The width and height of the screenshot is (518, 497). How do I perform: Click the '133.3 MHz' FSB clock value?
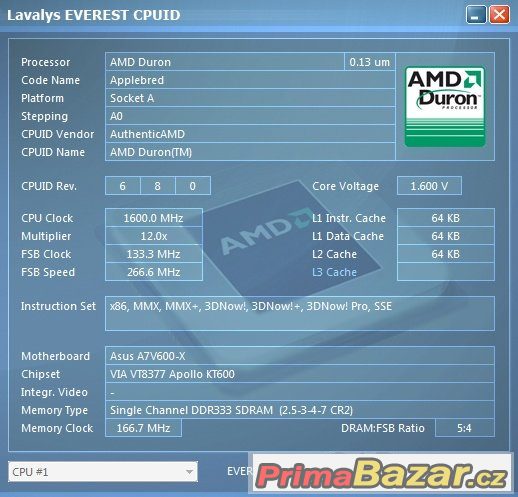point(154,254)
